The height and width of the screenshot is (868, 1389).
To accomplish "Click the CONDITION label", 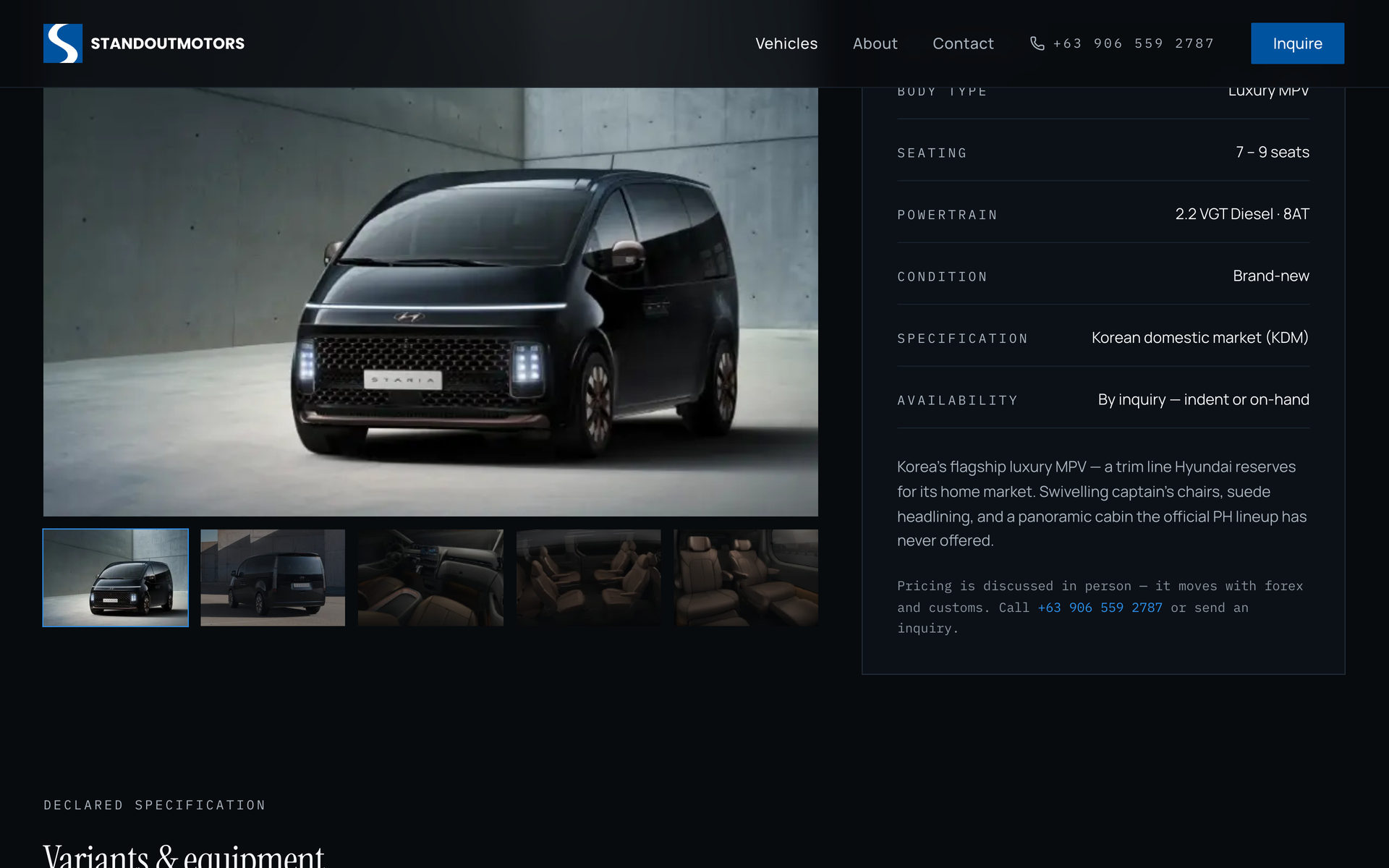I will click(x=942, y=277).
